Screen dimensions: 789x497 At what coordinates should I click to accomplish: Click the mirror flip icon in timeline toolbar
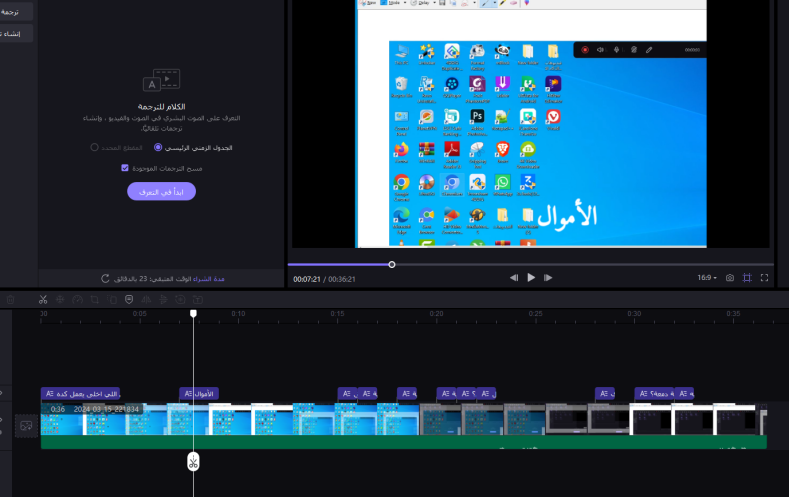(146, 300)
